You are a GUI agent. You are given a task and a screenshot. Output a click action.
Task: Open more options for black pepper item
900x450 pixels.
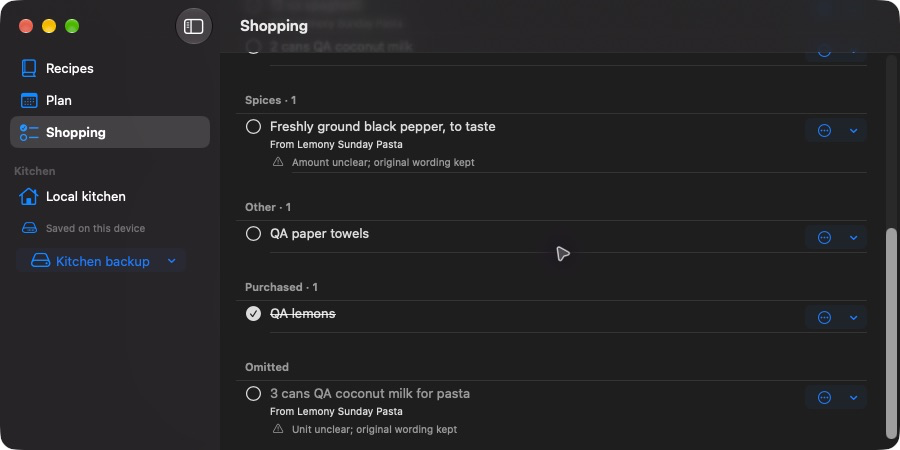click(x=824, y=130)
